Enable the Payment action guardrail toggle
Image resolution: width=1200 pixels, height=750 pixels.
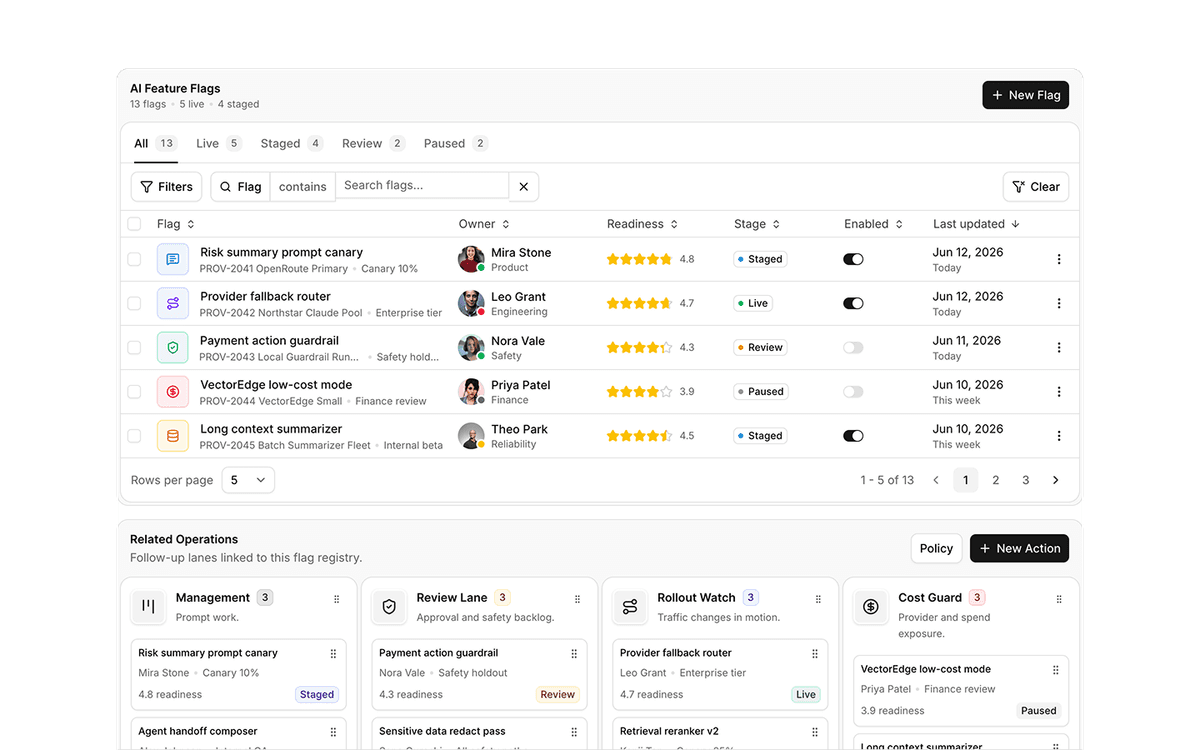(853, 347)
